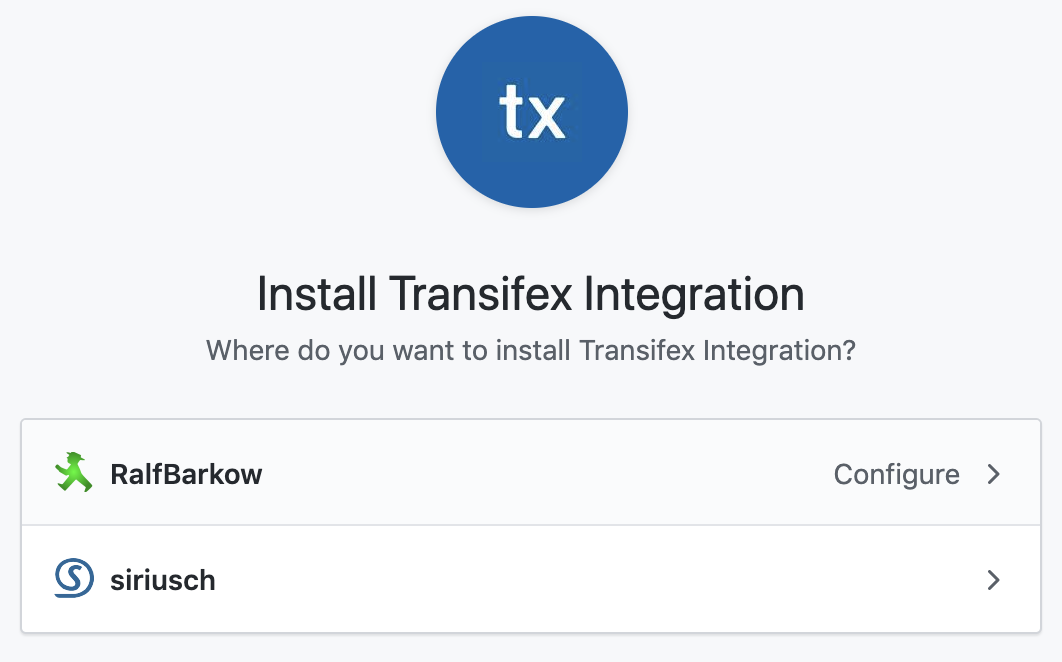Viewport: 1062px width, 662px height.
Task: Click the installation question subtitle text
Action: pyautogui.click(x=531, y=351)
